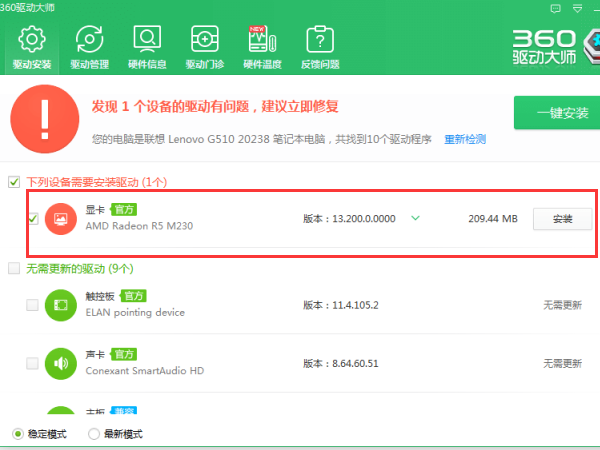
Task: Open the title bar dropdown menu icon
Action: (x=577, y=8)
